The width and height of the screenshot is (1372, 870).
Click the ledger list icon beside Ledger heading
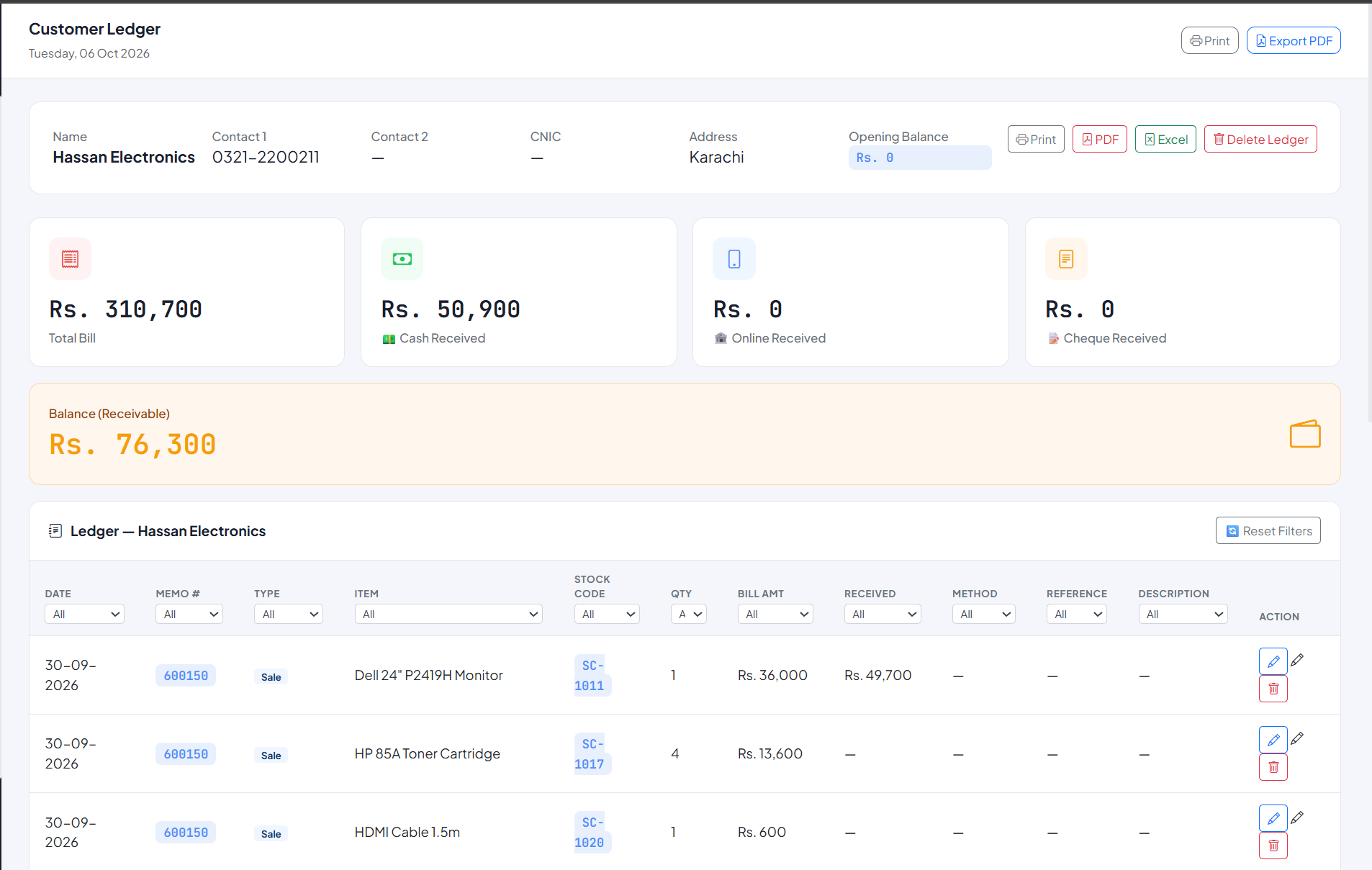click(55, 531)
